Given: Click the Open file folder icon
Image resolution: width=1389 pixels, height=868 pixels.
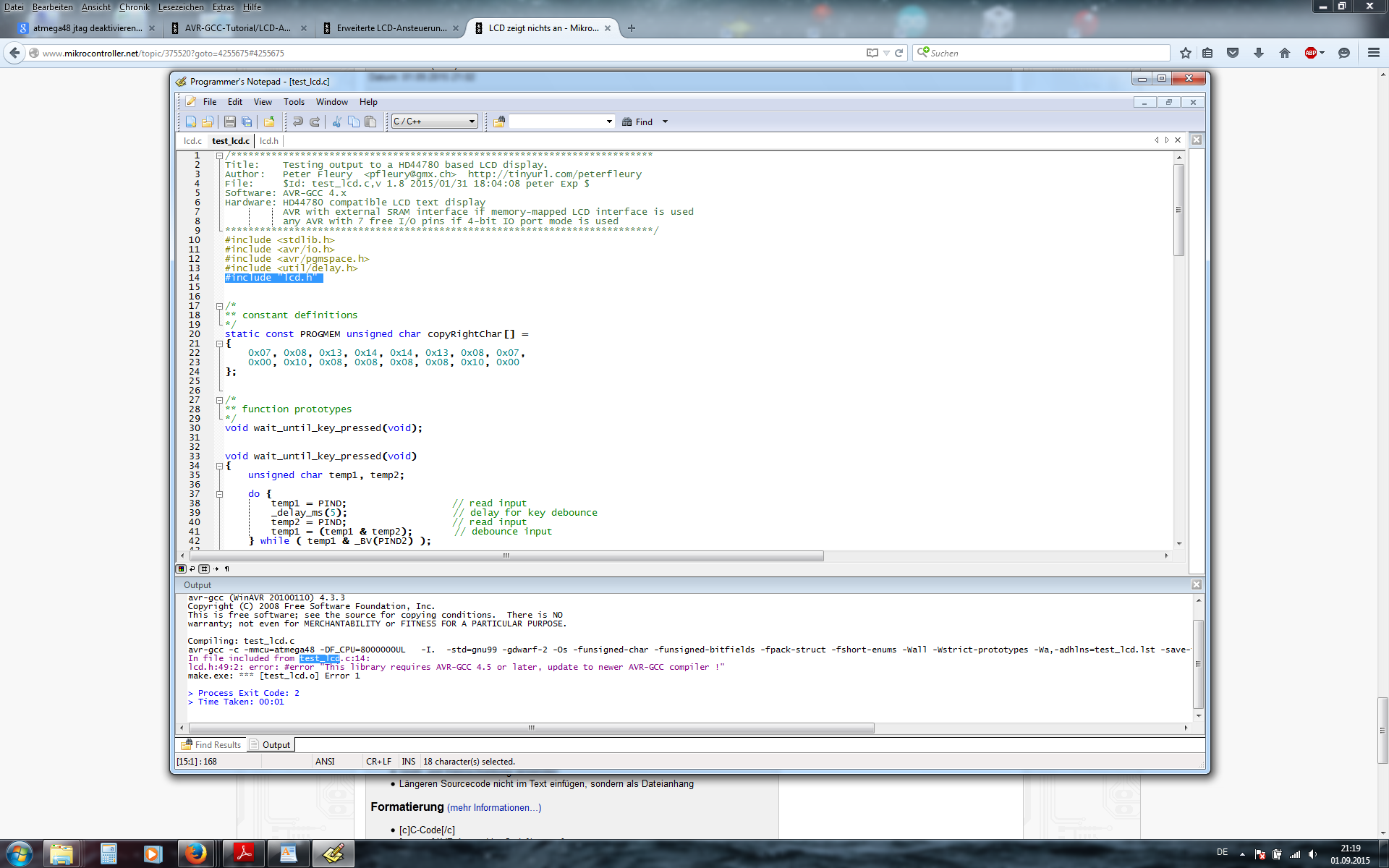Looking at the screenshot, I should pos(208,122).
